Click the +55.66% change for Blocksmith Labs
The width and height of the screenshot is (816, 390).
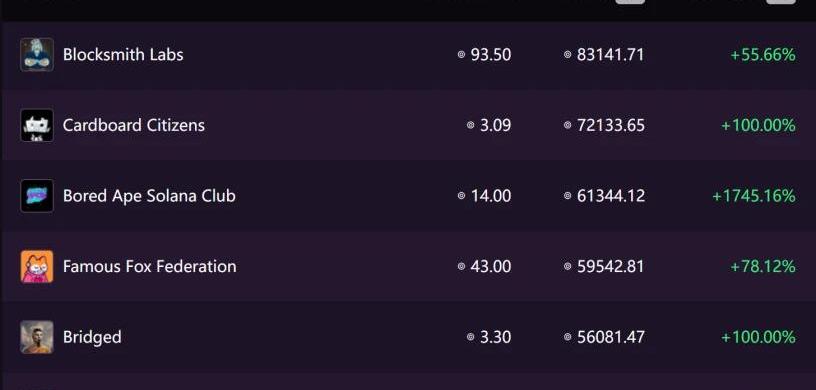[x=763, y=55]
